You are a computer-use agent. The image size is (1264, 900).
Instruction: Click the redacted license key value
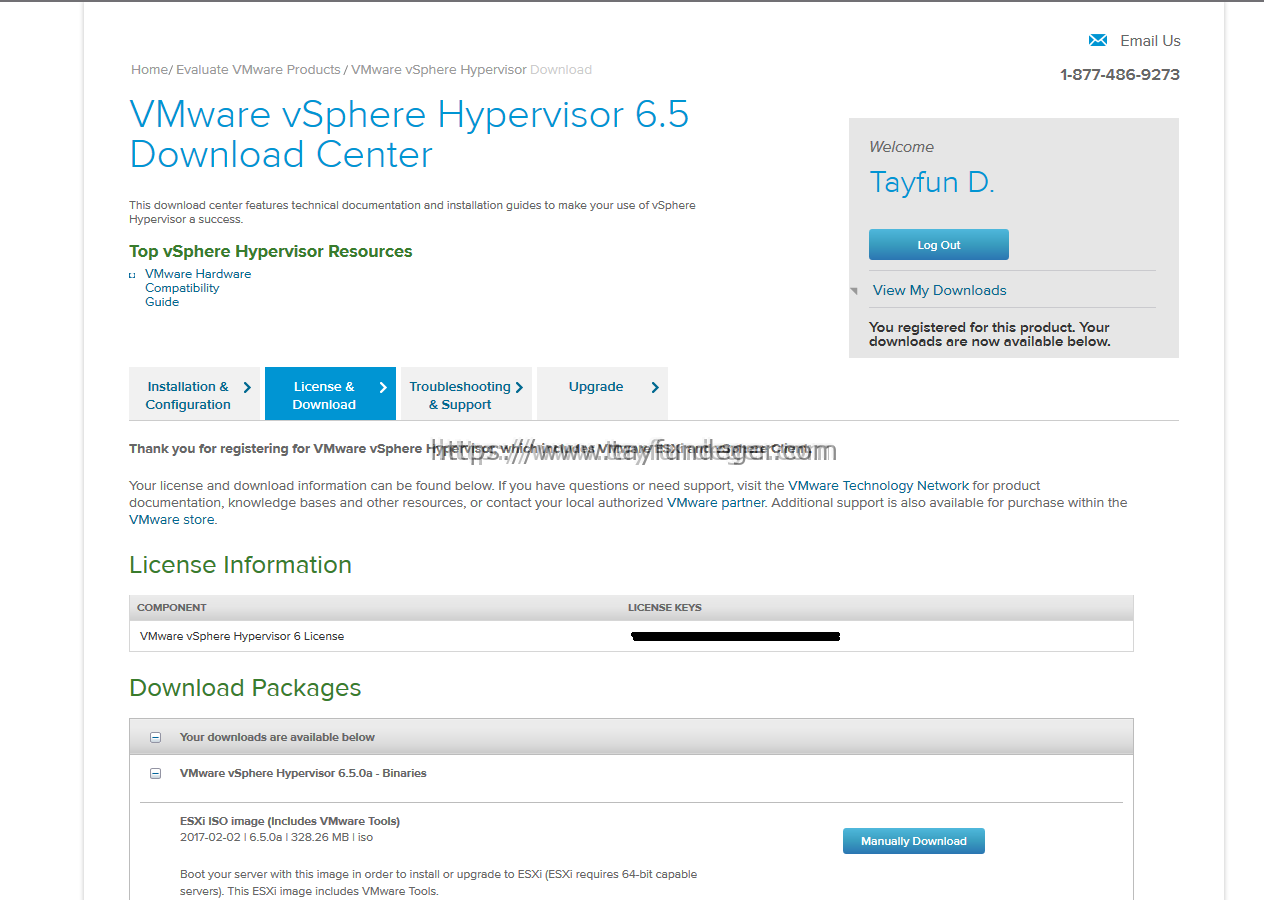pyautogui.click(x=736, y=636)
